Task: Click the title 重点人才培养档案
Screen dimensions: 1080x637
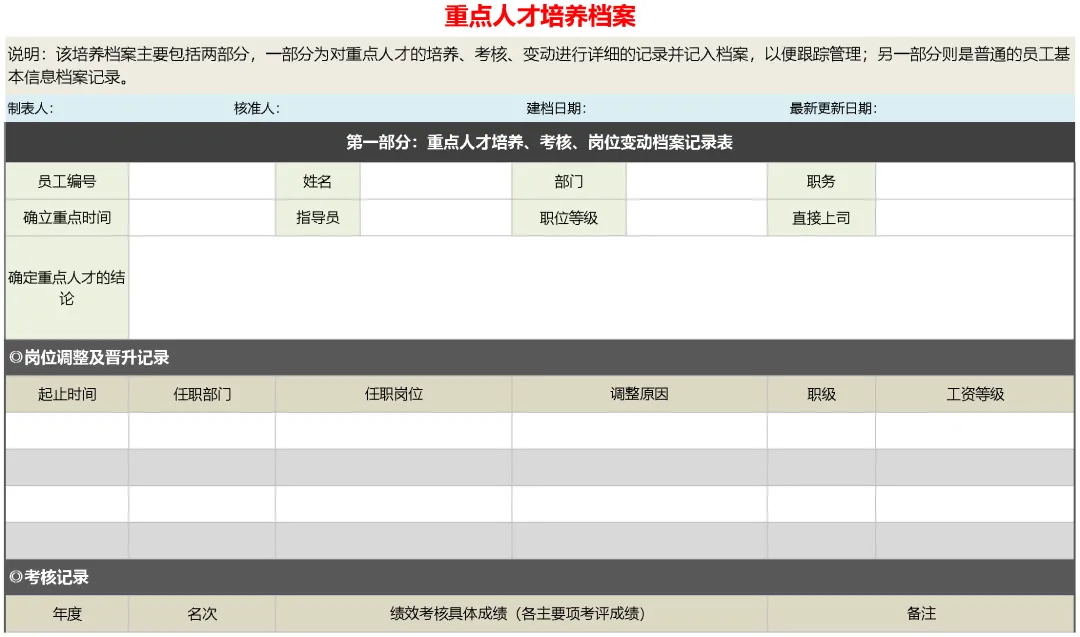Action: 539,17
